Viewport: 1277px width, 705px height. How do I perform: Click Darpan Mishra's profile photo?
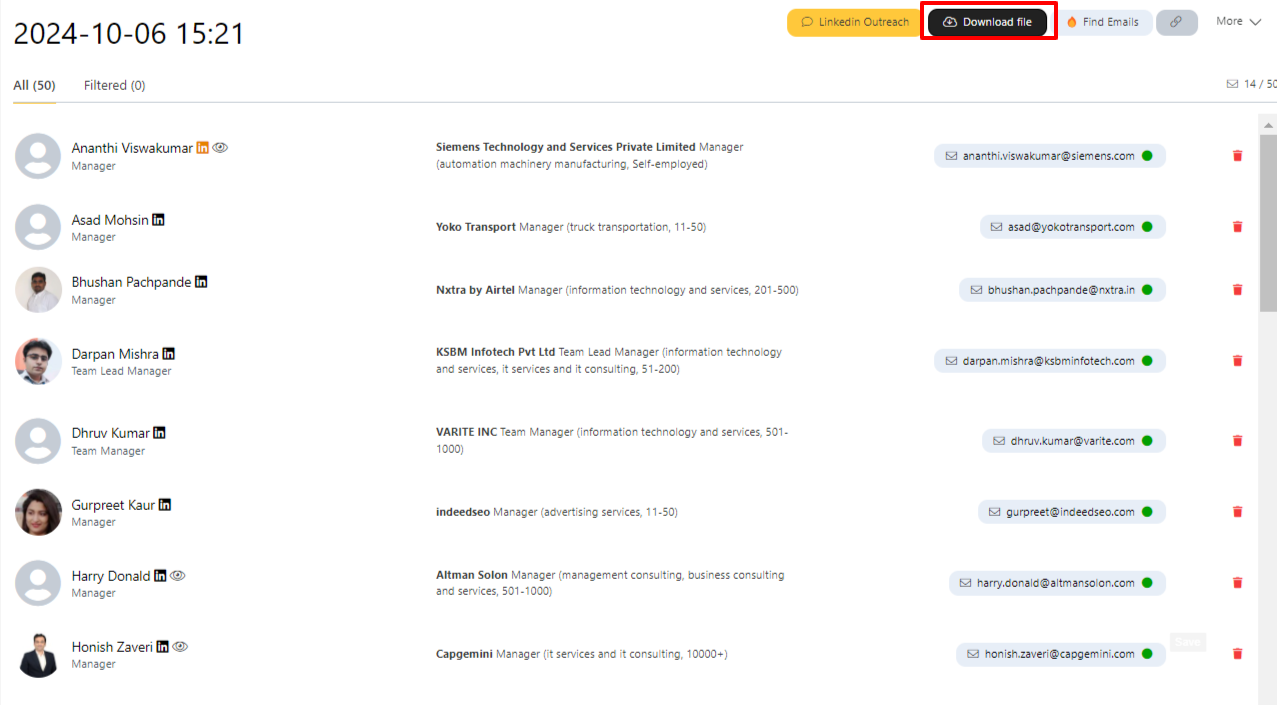(x=38, y=361)
